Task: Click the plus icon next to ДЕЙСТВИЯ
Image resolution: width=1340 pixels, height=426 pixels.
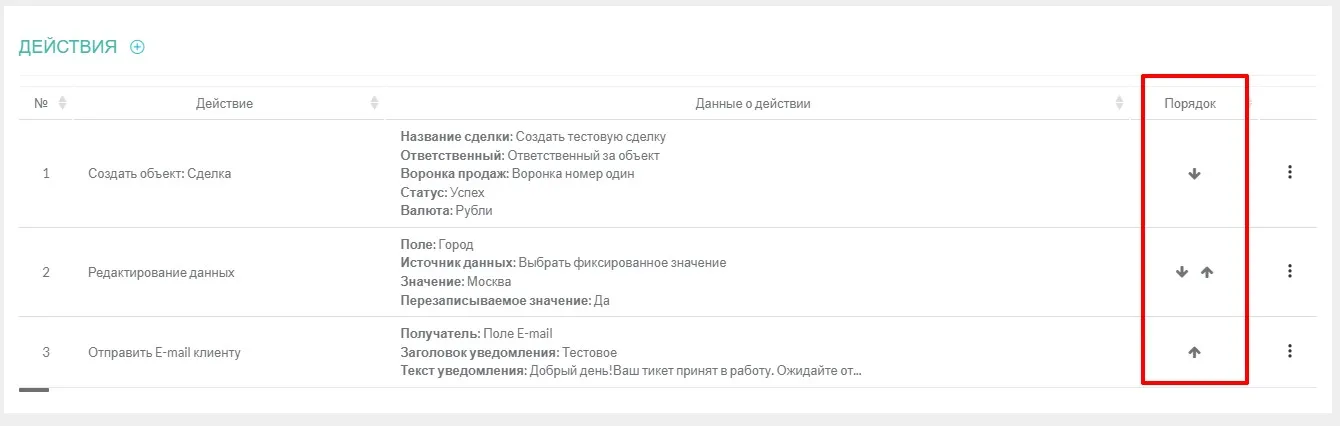Action: 137,47
